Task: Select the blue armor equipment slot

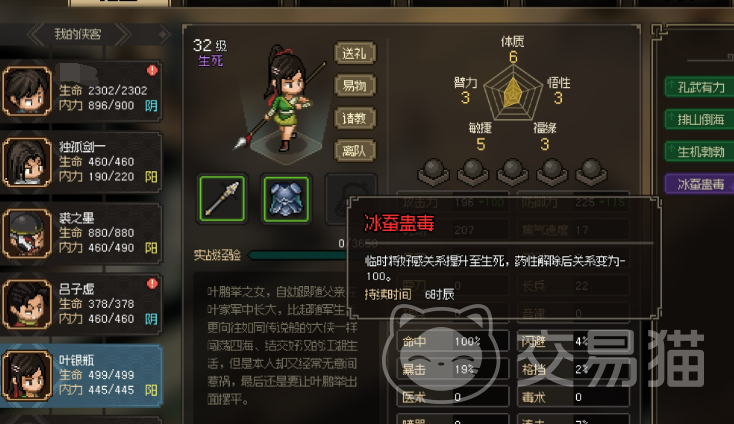Action: pos(286,198)
